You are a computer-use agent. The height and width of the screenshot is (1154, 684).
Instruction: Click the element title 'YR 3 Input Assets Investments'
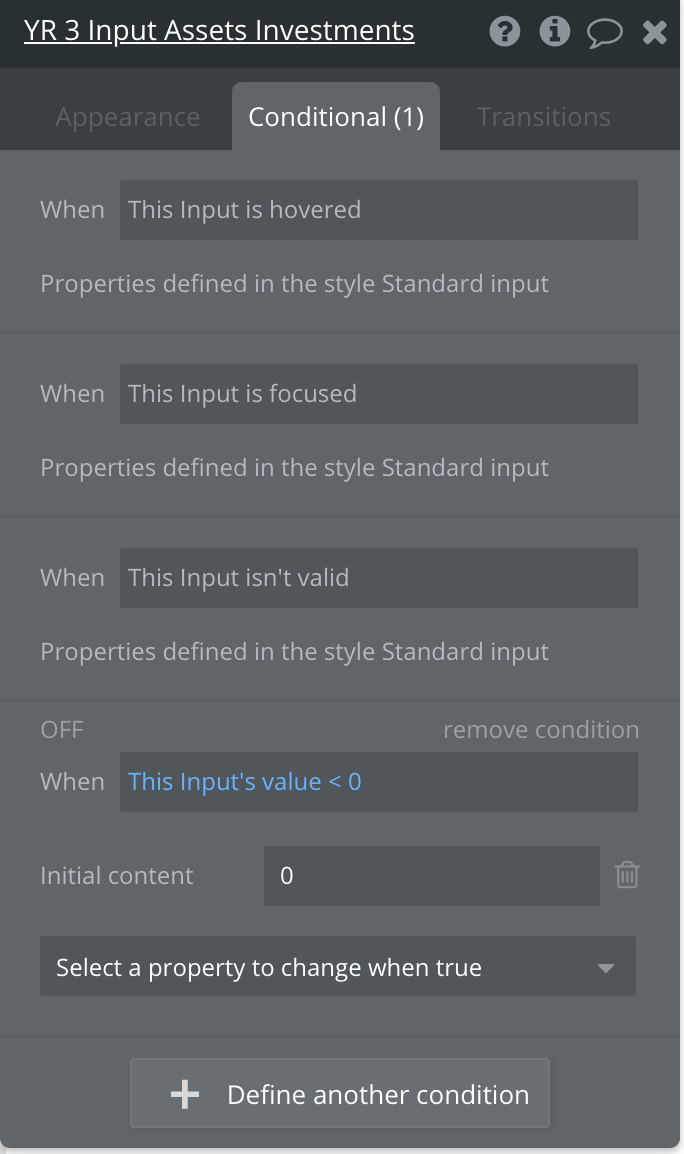click(219, 31)
